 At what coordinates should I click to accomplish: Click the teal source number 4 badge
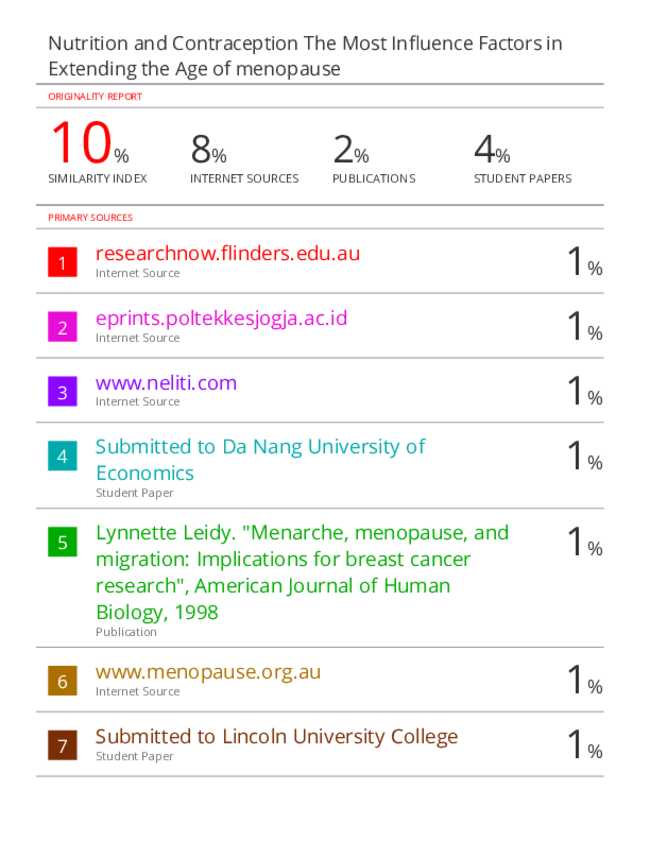click(62, 456)
